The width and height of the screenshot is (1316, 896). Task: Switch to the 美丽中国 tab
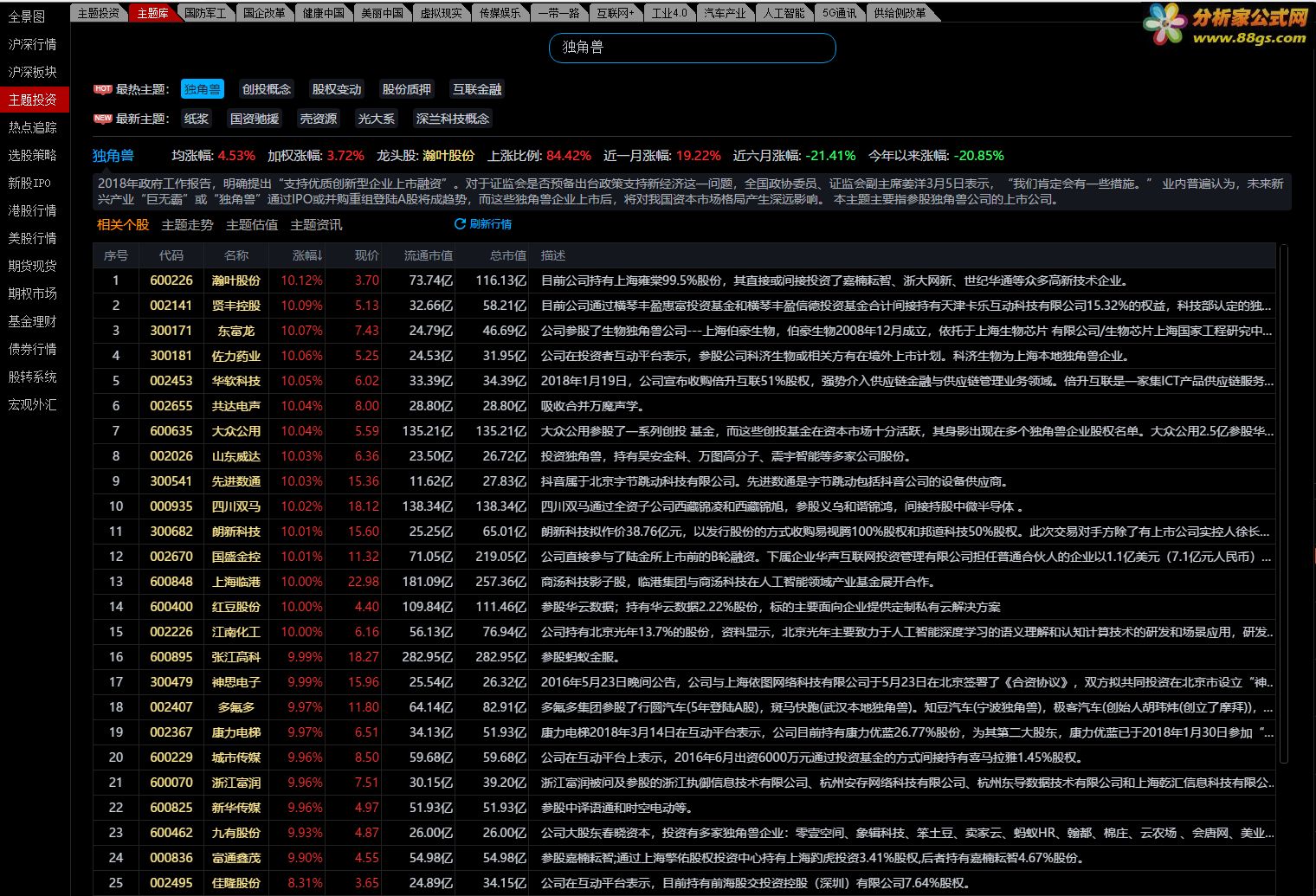click(x=382, y=13)
